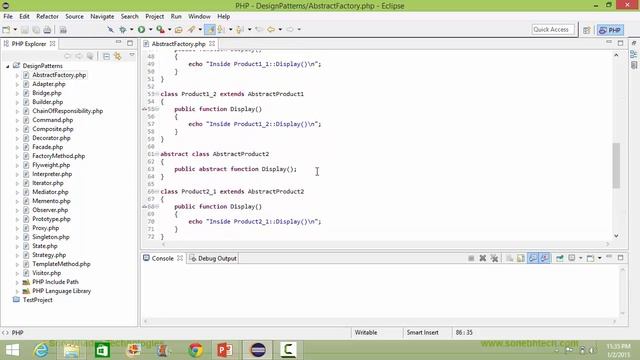The height and width of the screenshot is (360, 640).
Task: Open Chrome from the taskbar
Action: click(x=196, y=350)
